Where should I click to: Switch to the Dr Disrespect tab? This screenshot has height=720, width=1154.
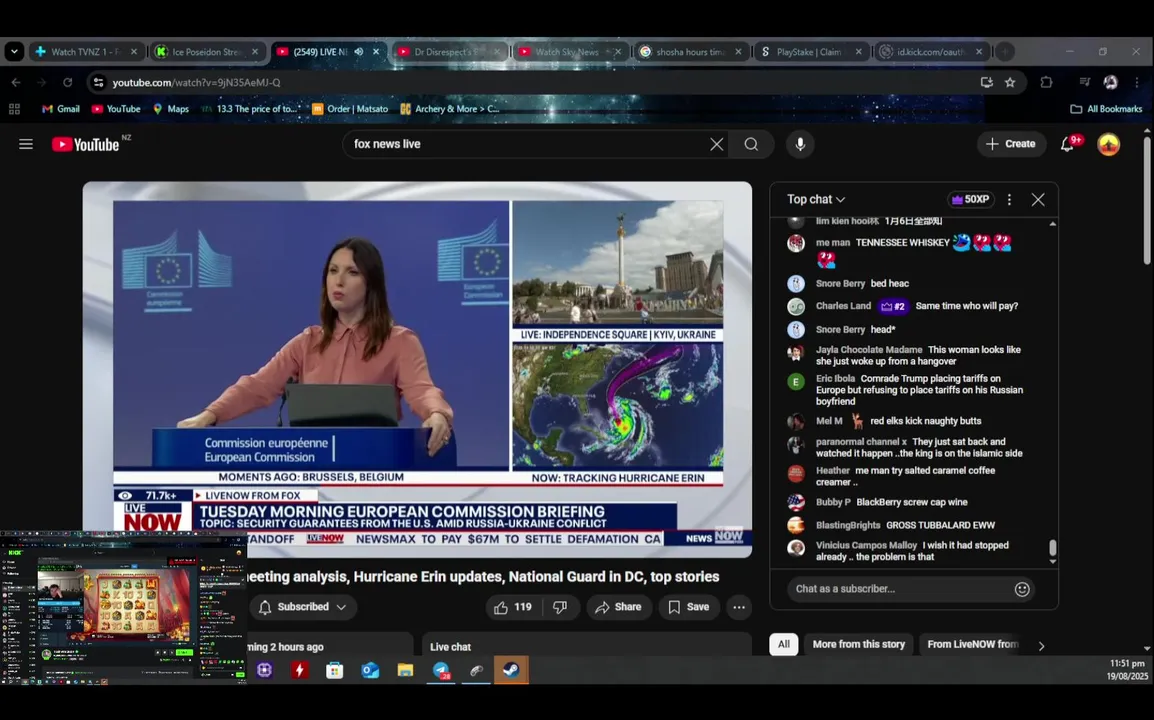449,52
